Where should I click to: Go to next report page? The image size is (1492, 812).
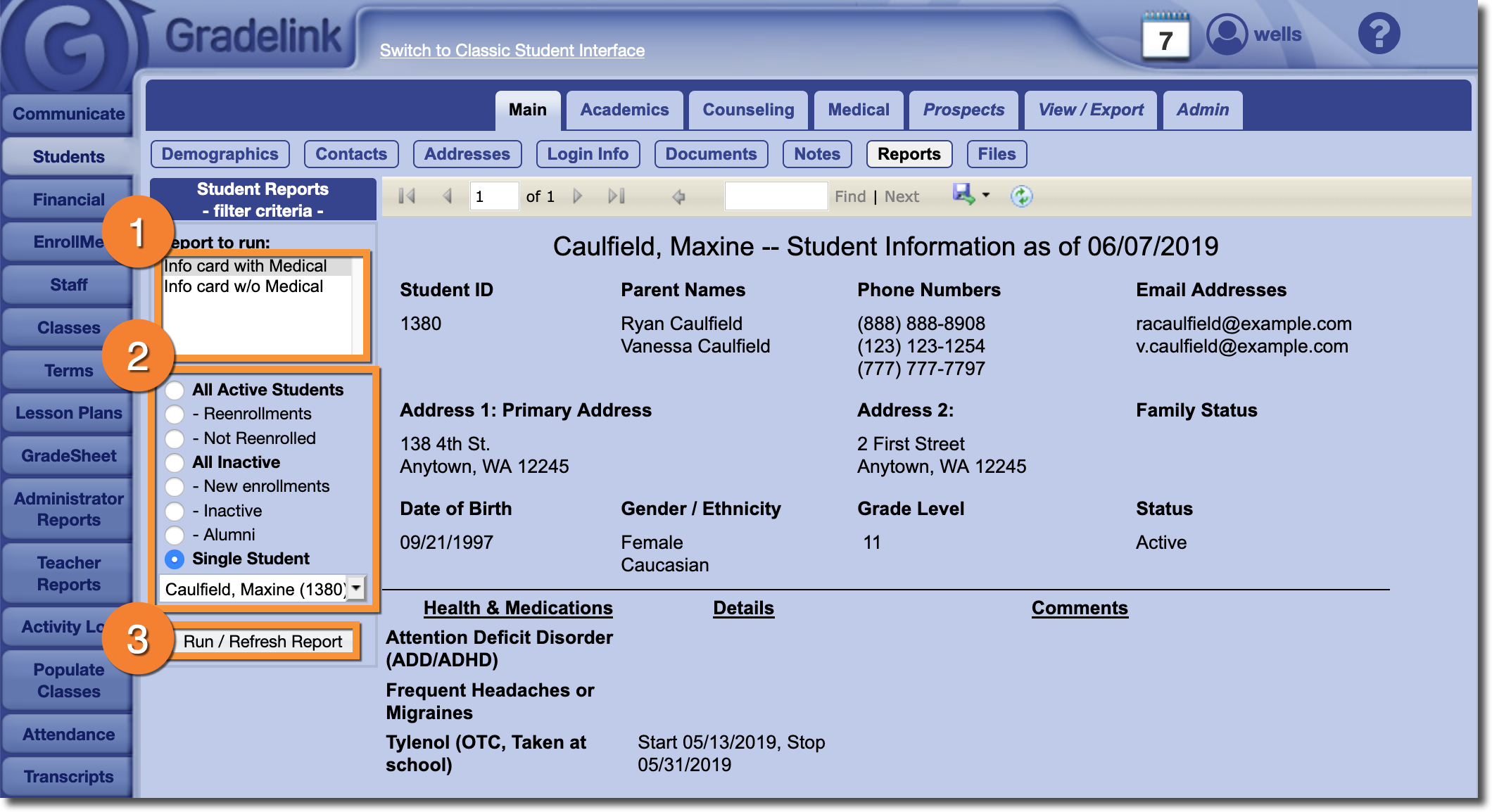click(578, 196)
